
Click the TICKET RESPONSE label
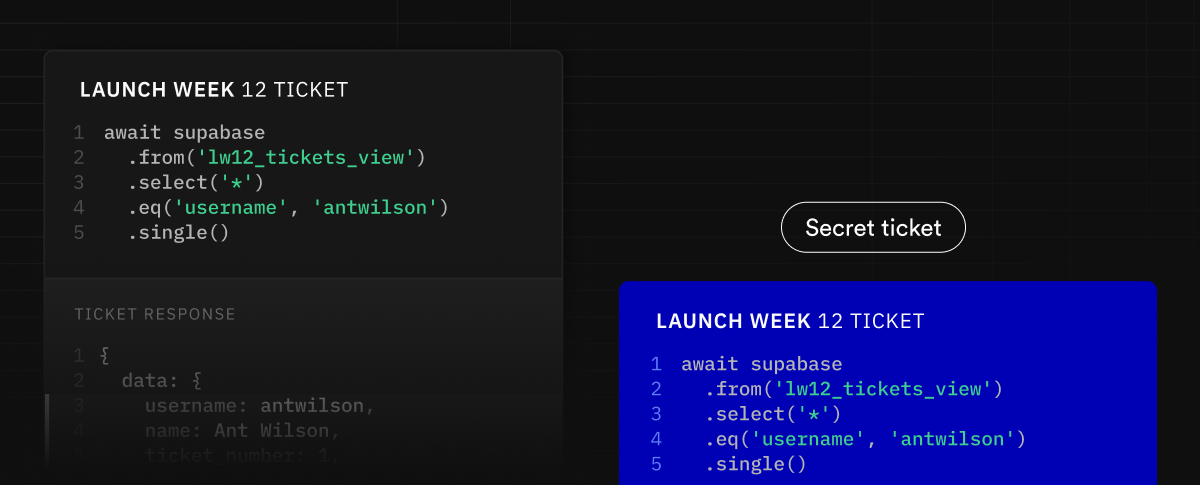pyautogui.click(x=155, y=314)
